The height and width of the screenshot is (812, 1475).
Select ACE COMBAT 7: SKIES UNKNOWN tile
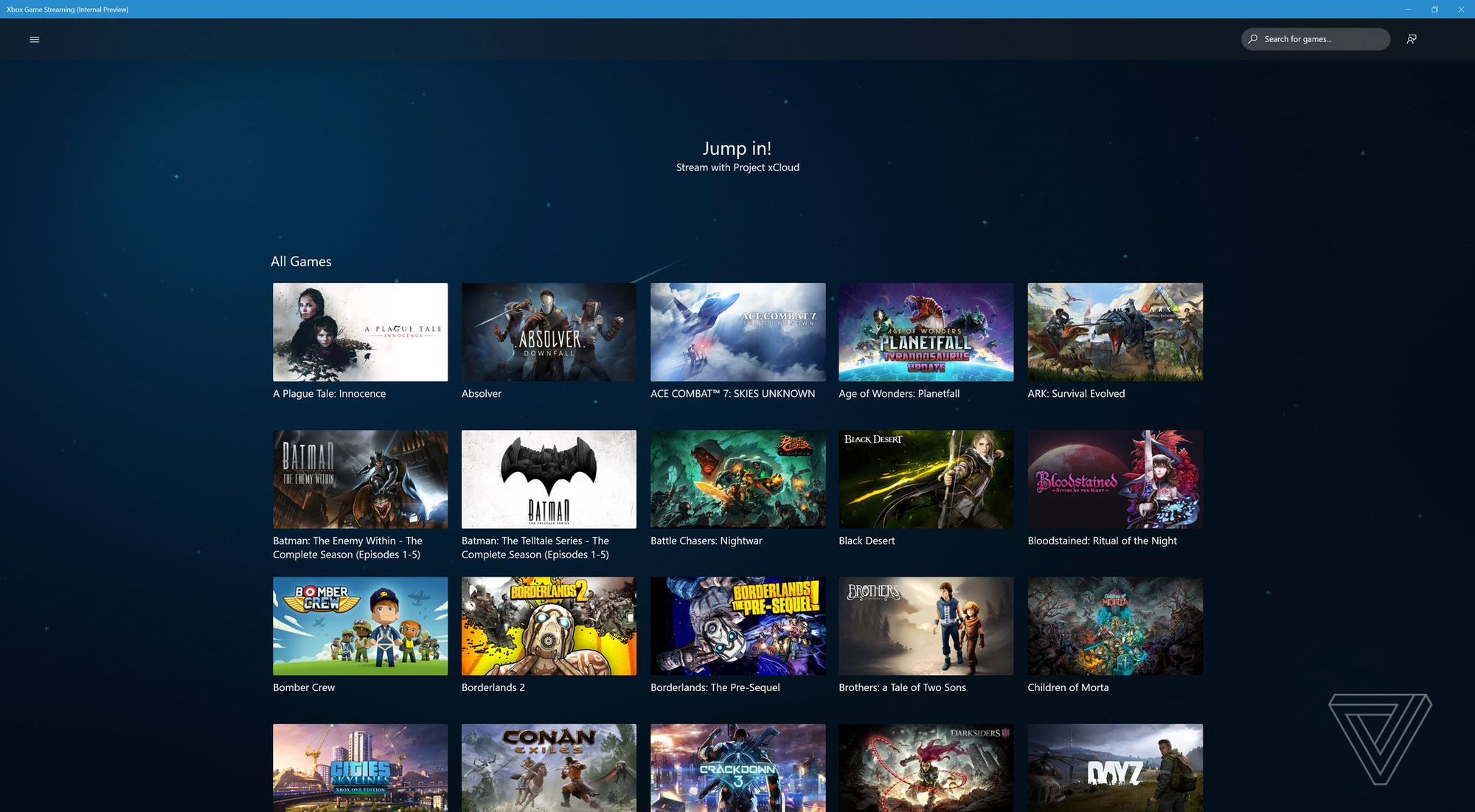click(x=737, y=332)
